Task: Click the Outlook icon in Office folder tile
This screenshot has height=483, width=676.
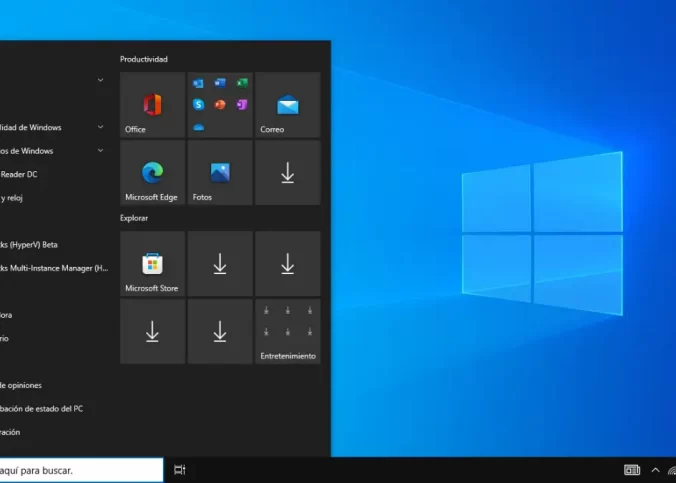Action: click(198, 83)
